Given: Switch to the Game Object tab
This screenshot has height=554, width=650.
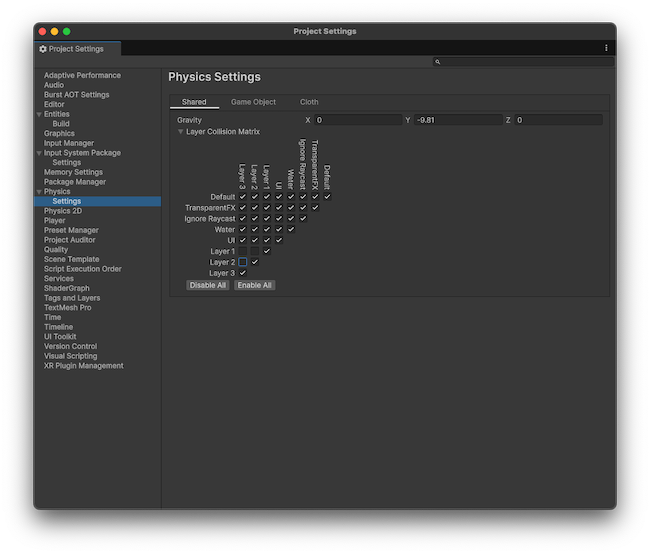Looking at the screenshot, I should click(x=253, y=102).
